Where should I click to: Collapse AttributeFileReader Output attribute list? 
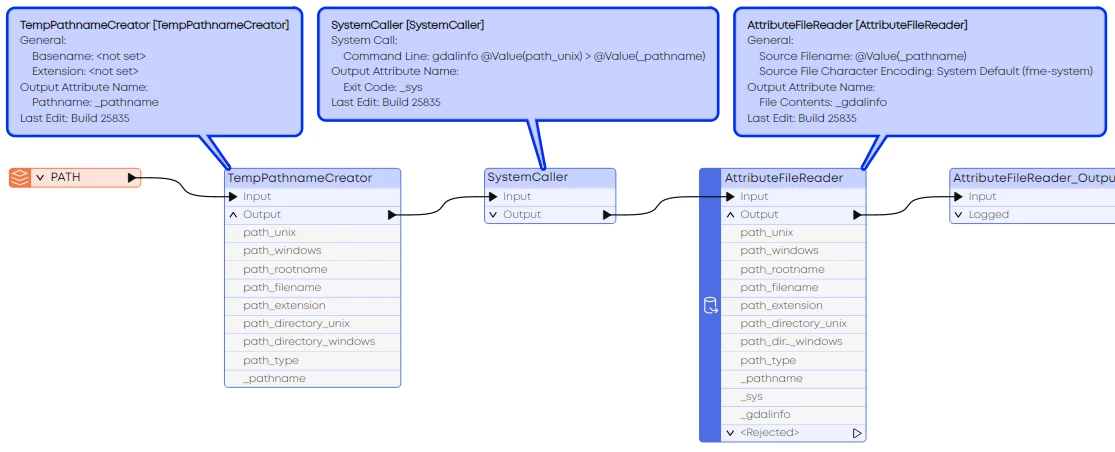(x=730, y=215)
